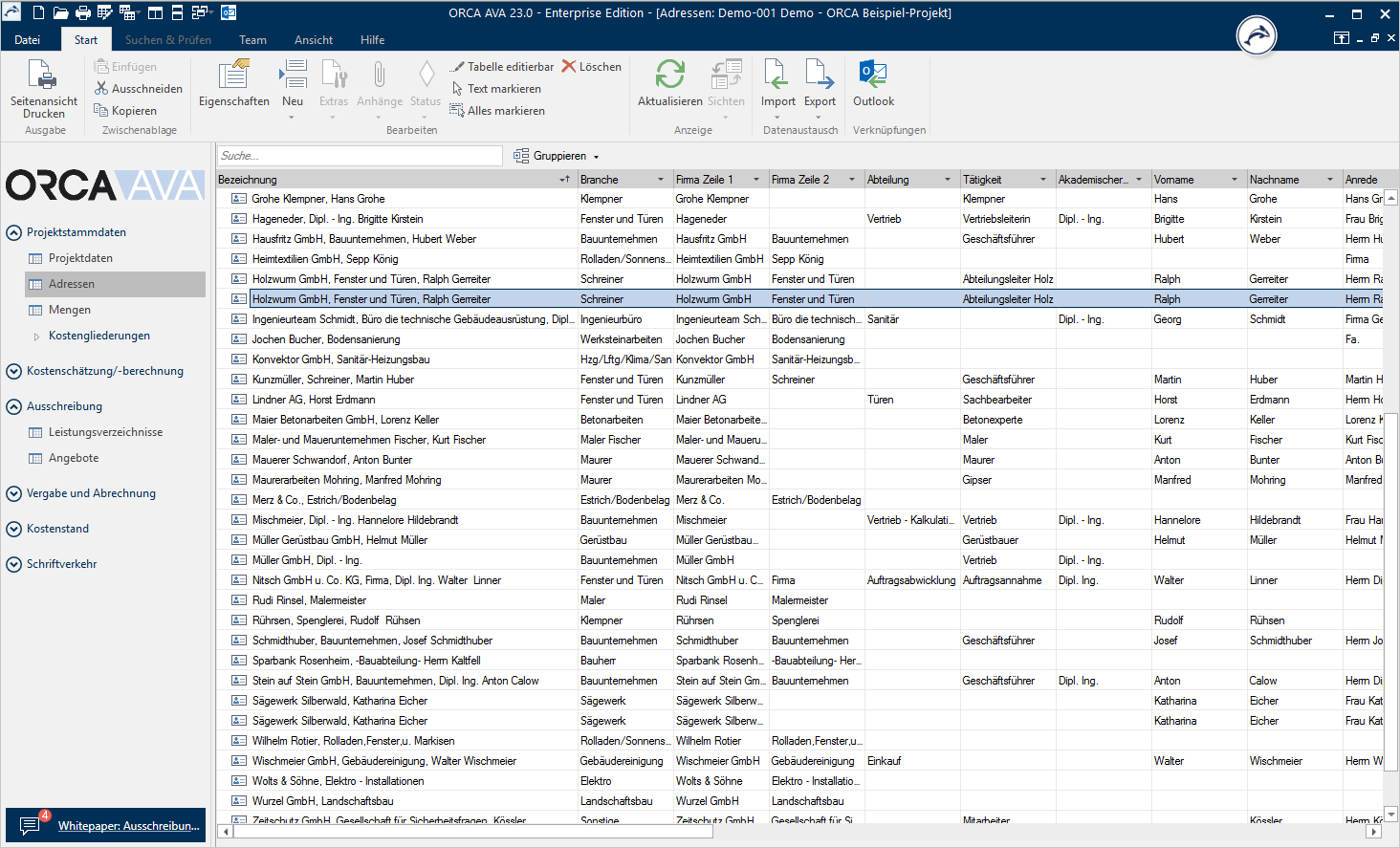This screenshot has height=848, width=1400.
Task: Open the Eigenschaften properties icon
Action: [x=233, y=76]
